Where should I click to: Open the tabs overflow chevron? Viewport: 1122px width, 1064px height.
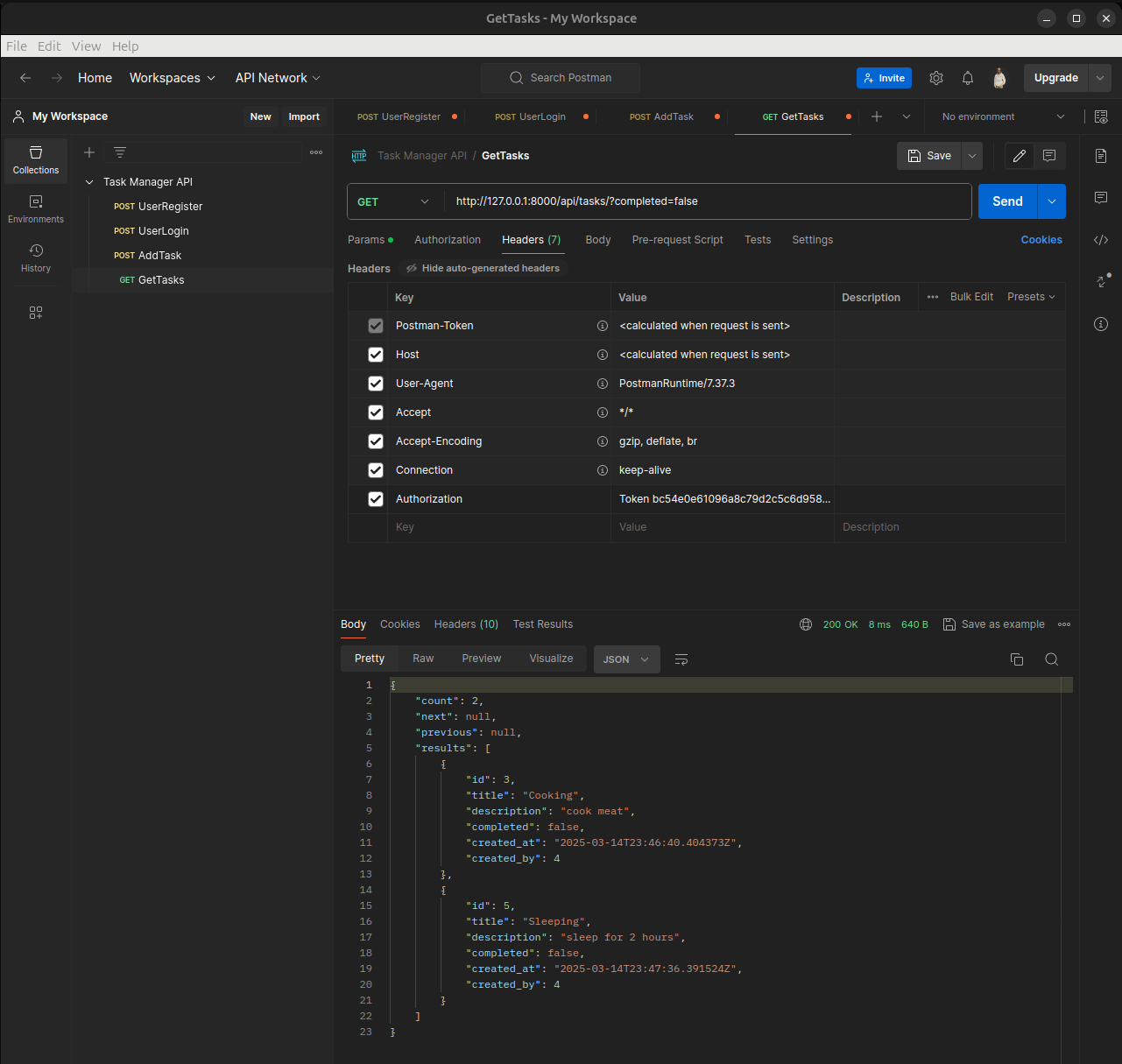click(907, 116)
